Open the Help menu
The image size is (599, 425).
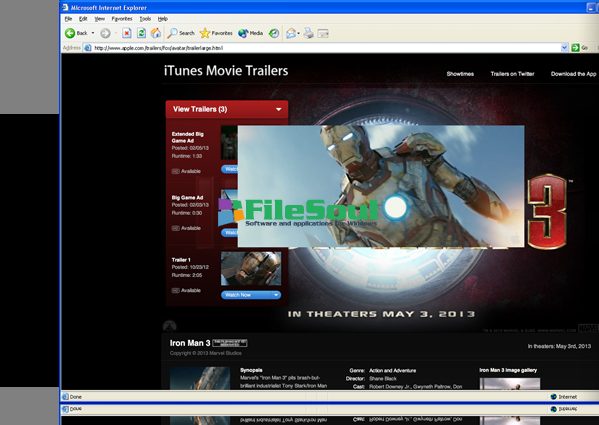coord(163,19)
